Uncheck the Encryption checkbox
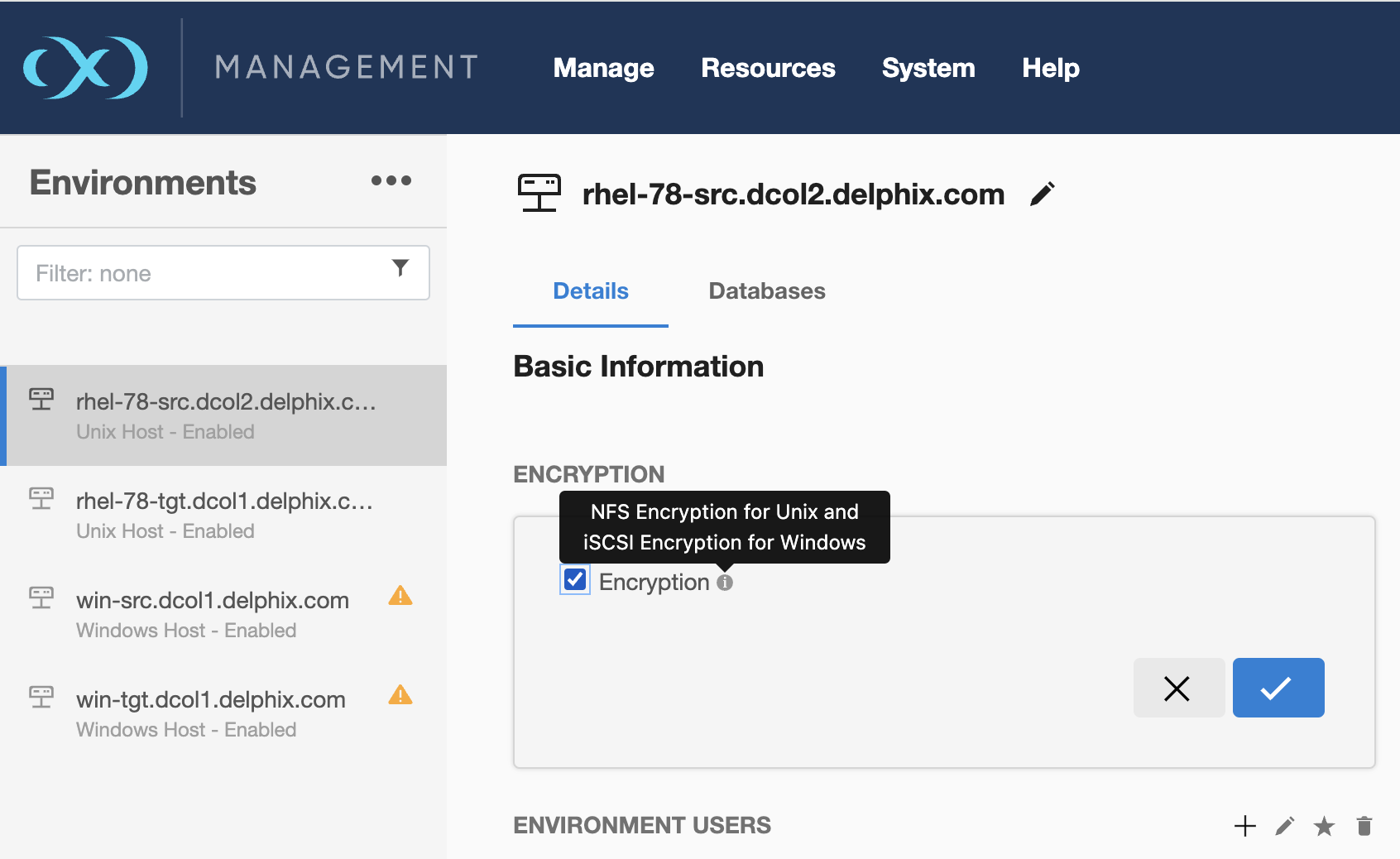This screenshot has width=1400, height=859. (x=575, y=580)
